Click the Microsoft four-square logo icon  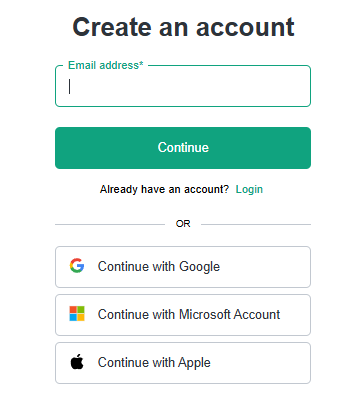click(x=77, y=314)
